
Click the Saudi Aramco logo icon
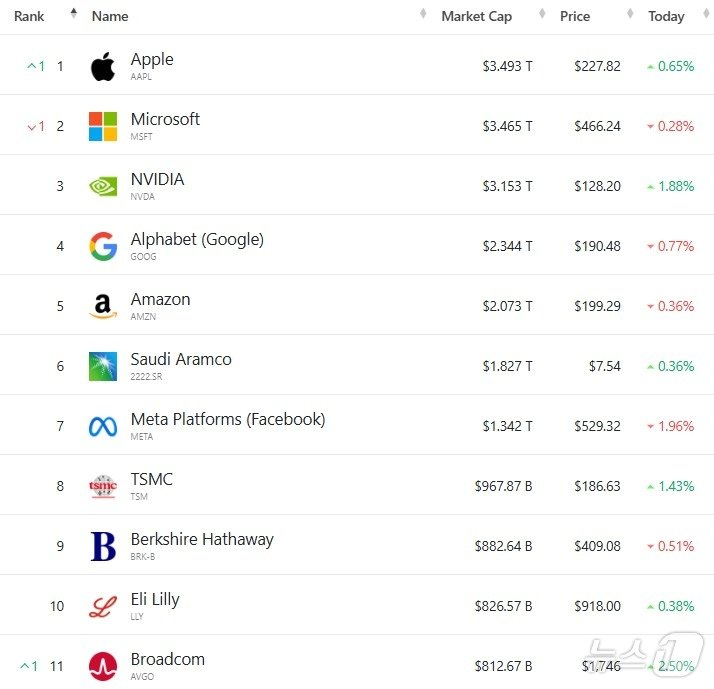click(103, 366)
